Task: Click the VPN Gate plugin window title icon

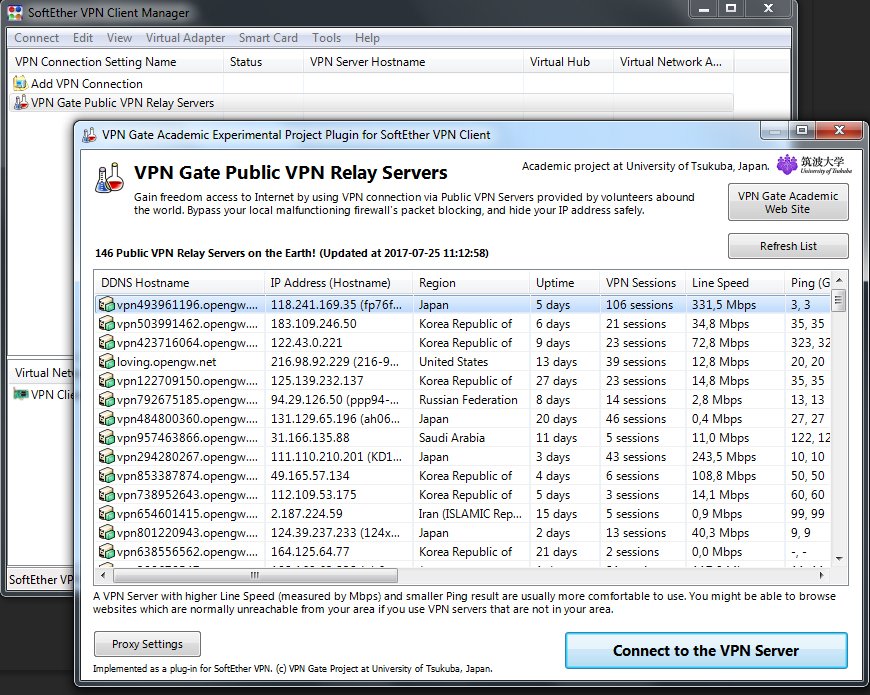Action: click(x=89, y=135)
